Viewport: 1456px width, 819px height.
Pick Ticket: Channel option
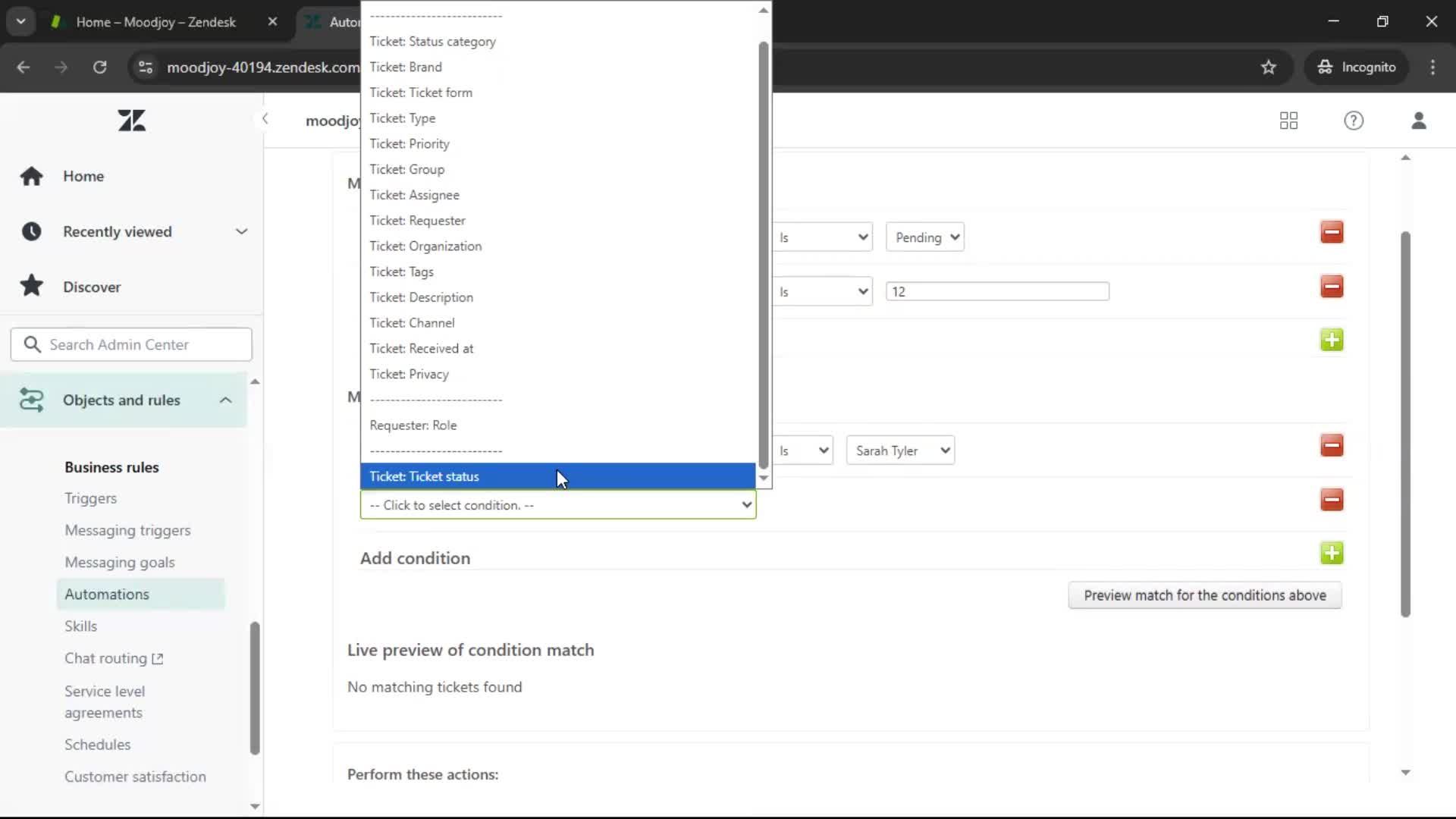pos(558,323)
